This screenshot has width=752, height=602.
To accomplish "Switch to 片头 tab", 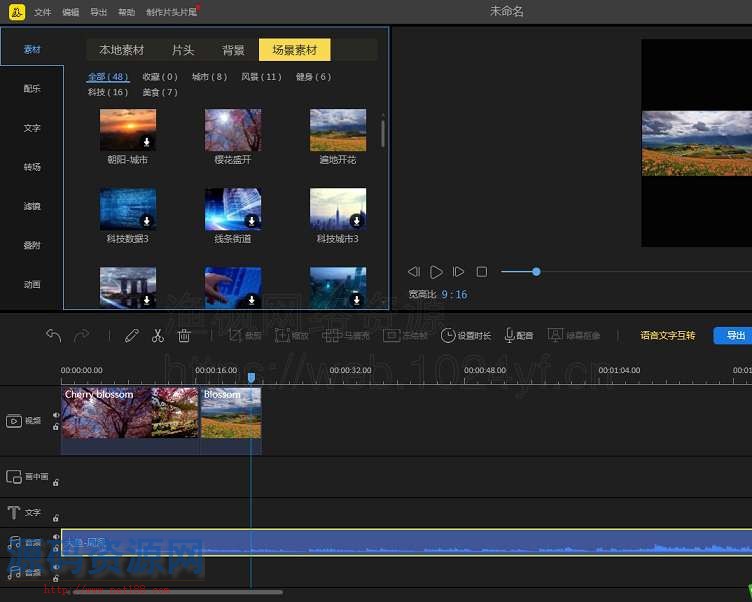I will [183, 50].
